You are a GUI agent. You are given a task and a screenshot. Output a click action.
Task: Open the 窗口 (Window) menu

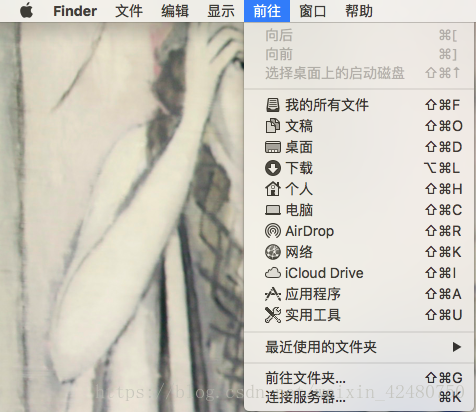click(313, 11)
